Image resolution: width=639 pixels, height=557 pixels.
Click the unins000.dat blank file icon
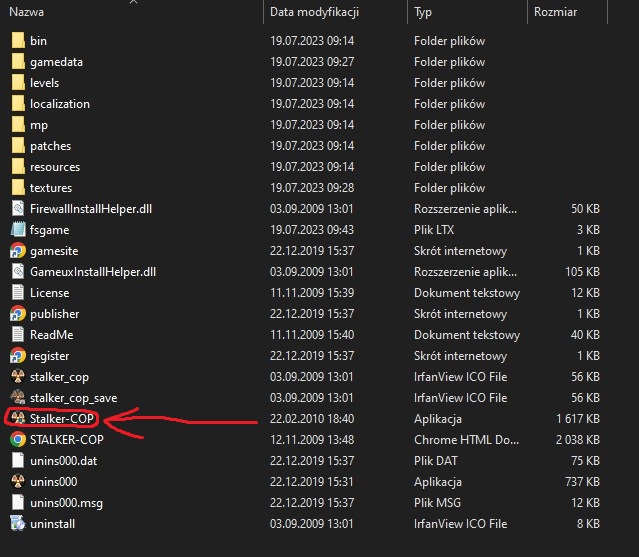click(18, 460)
